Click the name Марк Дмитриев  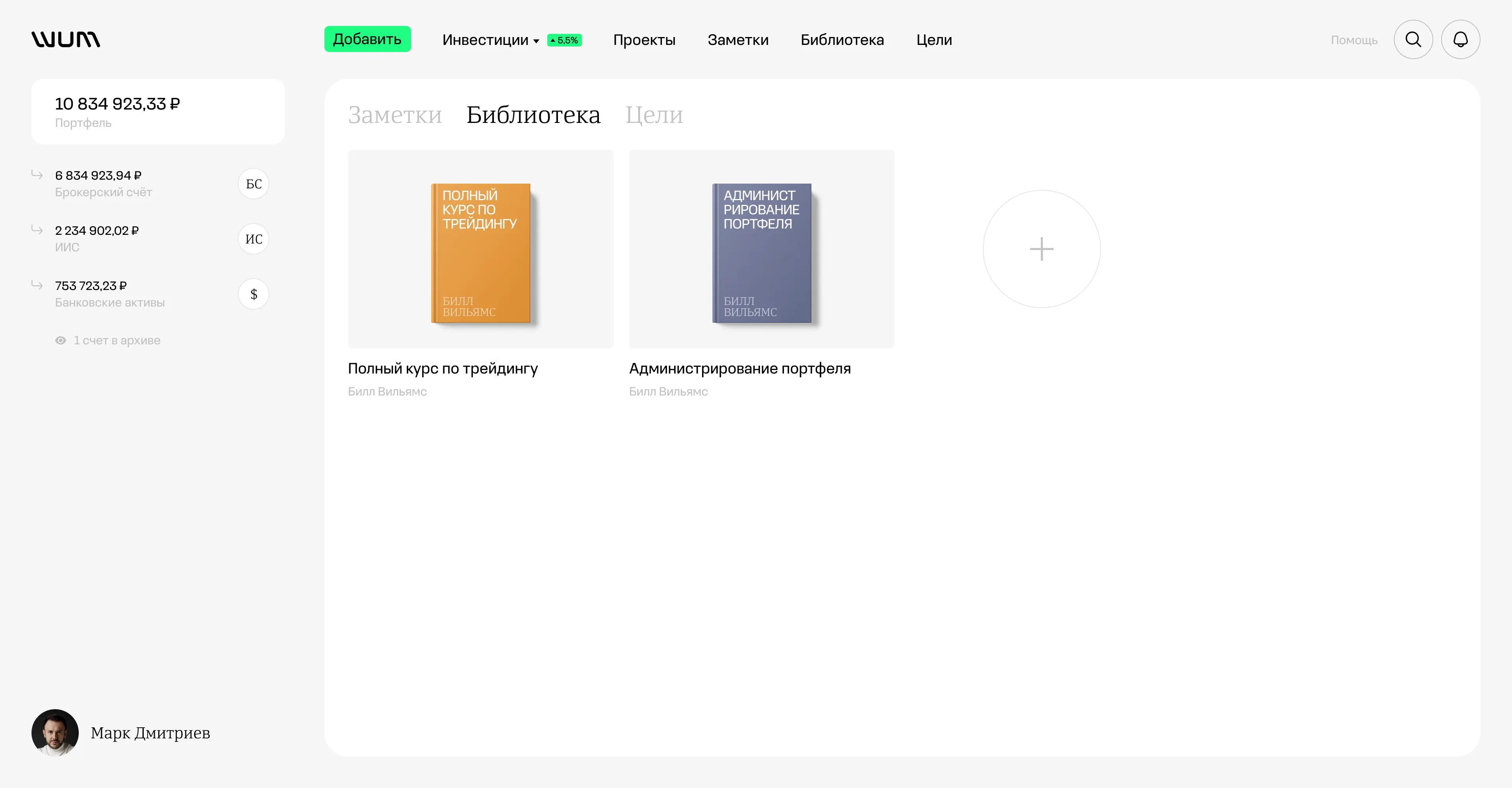pyautogui.click(x=150, y=733)
